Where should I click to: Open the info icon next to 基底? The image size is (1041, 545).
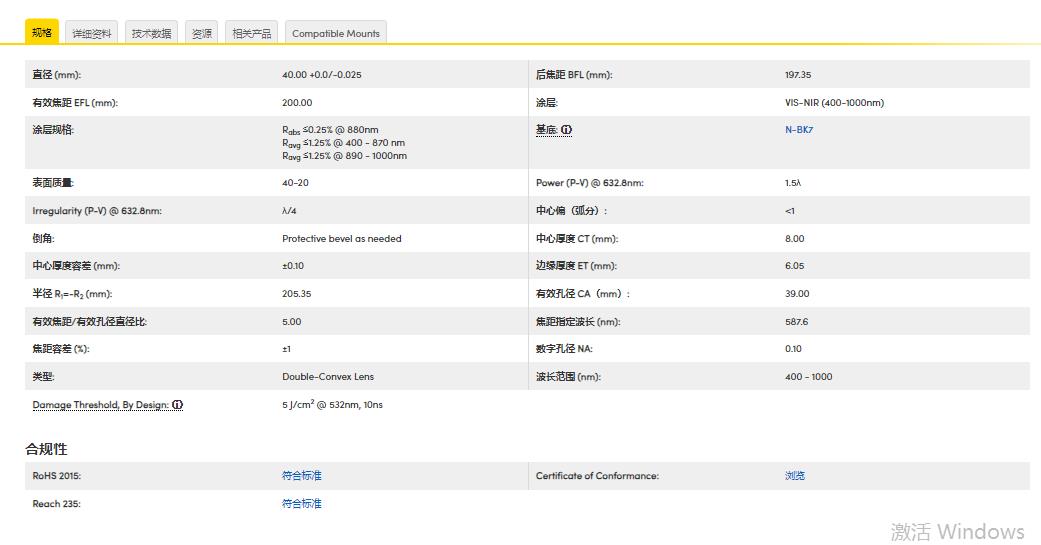pos(567,130)
